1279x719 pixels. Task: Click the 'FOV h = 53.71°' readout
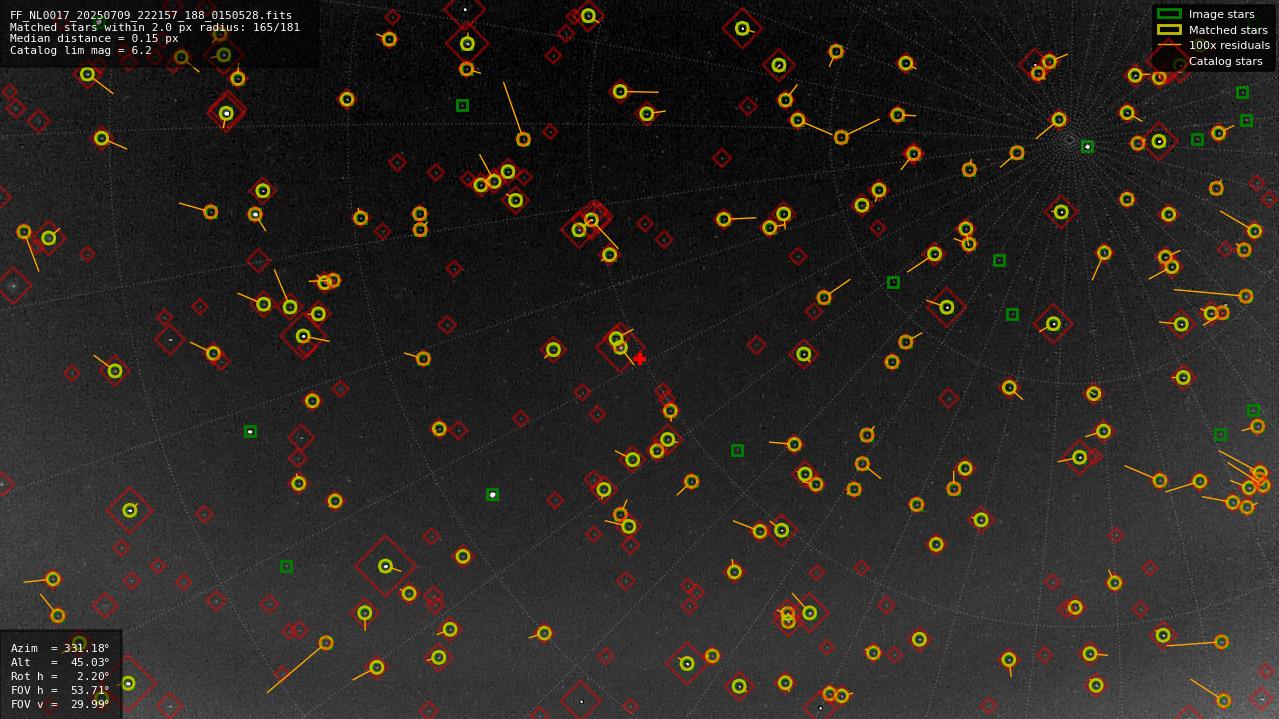coord(60,690)
